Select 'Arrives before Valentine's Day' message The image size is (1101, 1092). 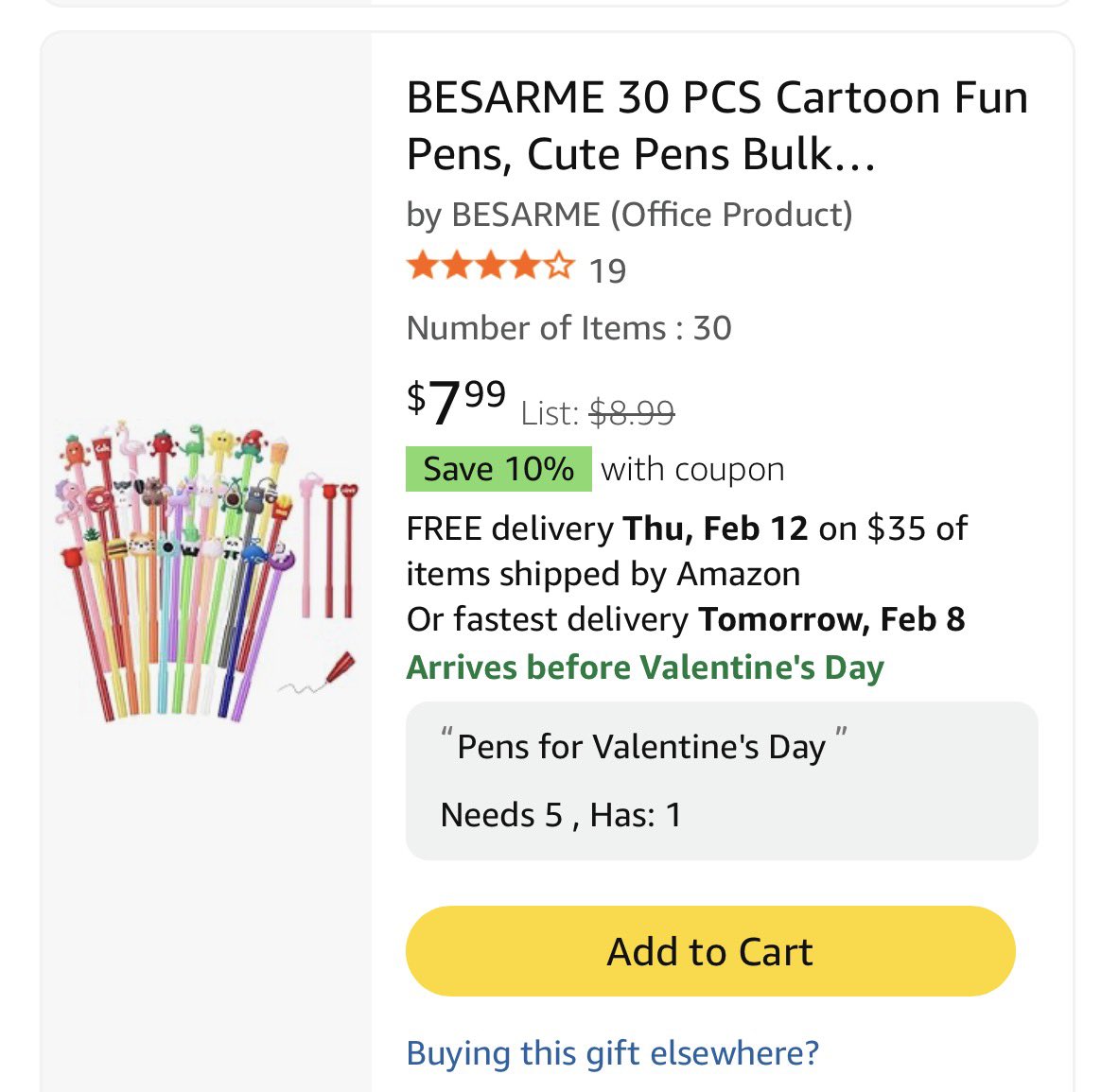(x=645, y=667)
